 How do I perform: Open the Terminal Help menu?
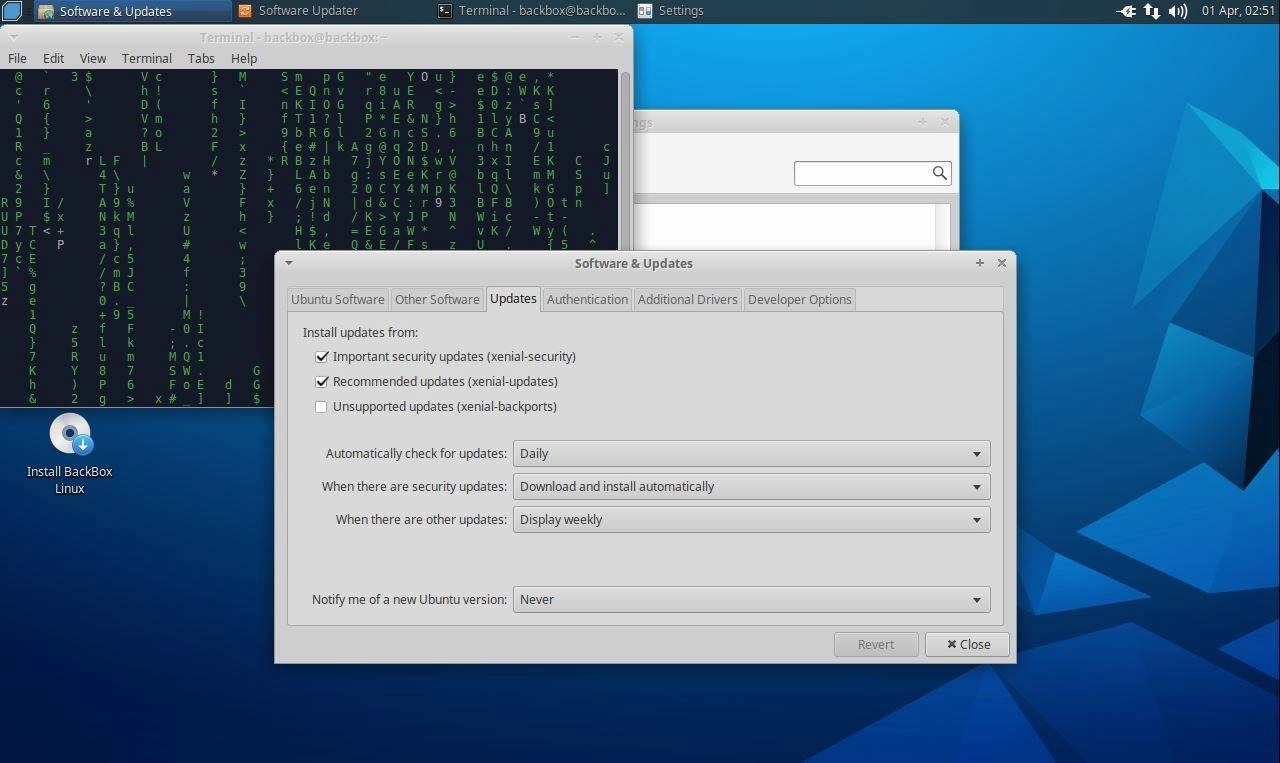click(244, 58)
